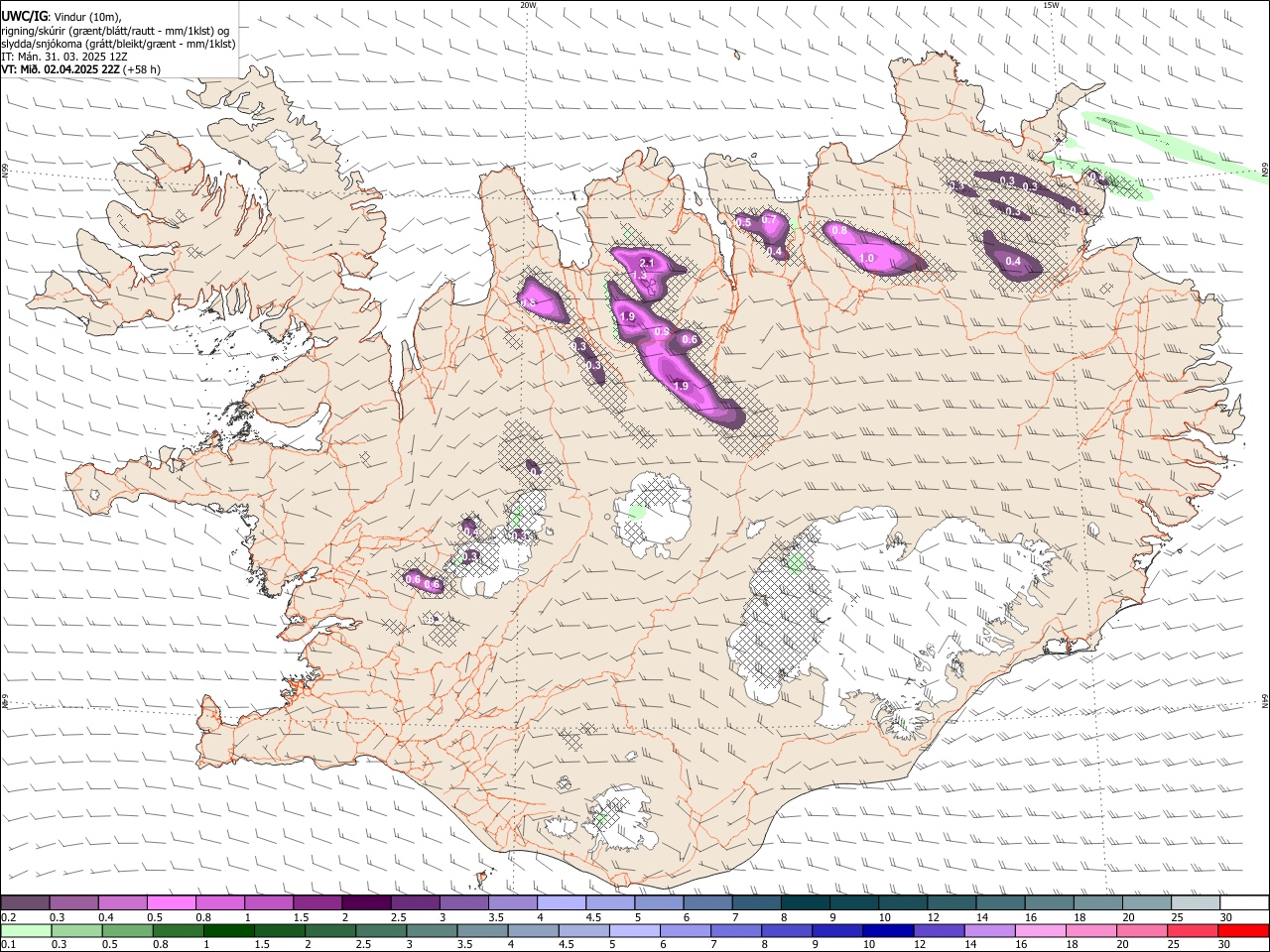Pick the bright red swatch after 30 in lower legend
The height and width of the screenshot is (952, 1270).
(x=1243, y=929)
